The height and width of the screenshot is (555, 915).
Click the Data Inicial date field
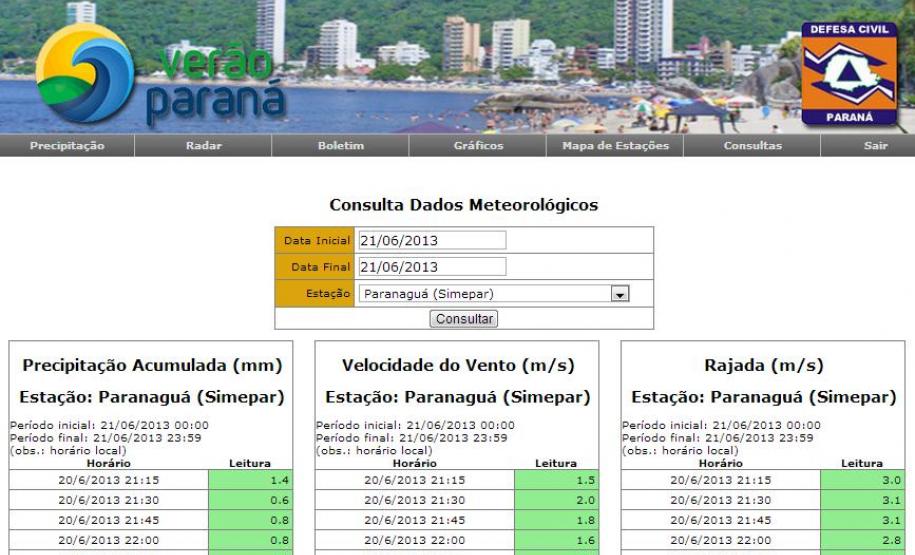pos(431,241)
